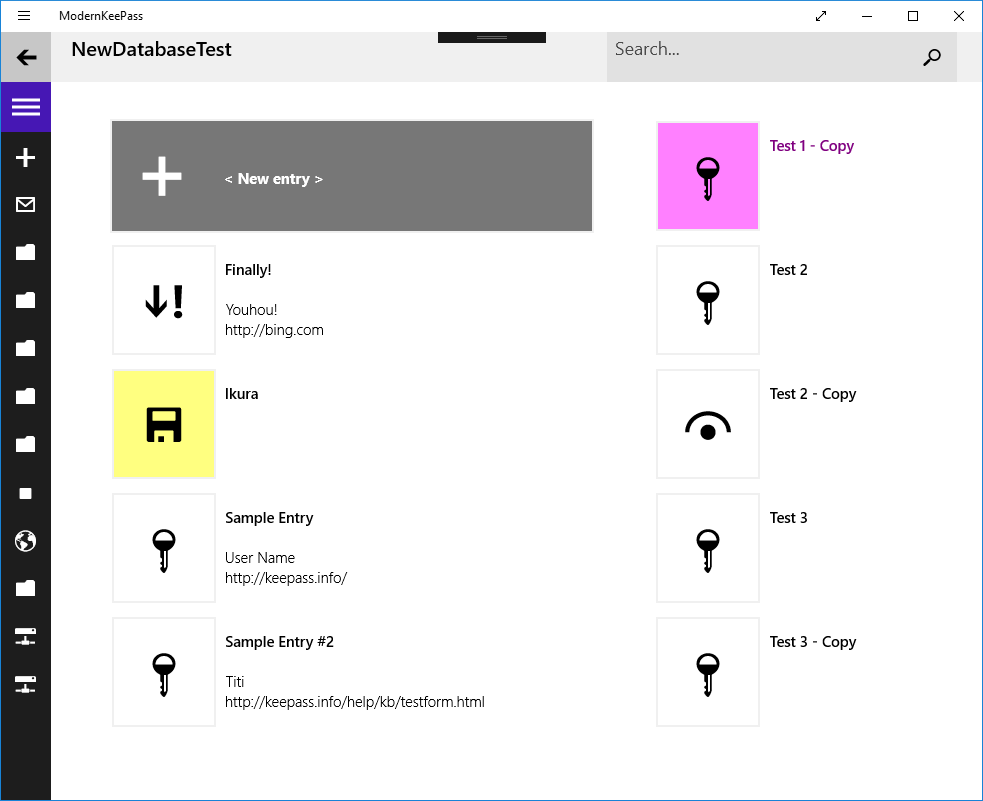The image size is (983, 801).
Task: Open the Sample Entry #2 title
Action: pyautogui.click(x=279, y=642)
